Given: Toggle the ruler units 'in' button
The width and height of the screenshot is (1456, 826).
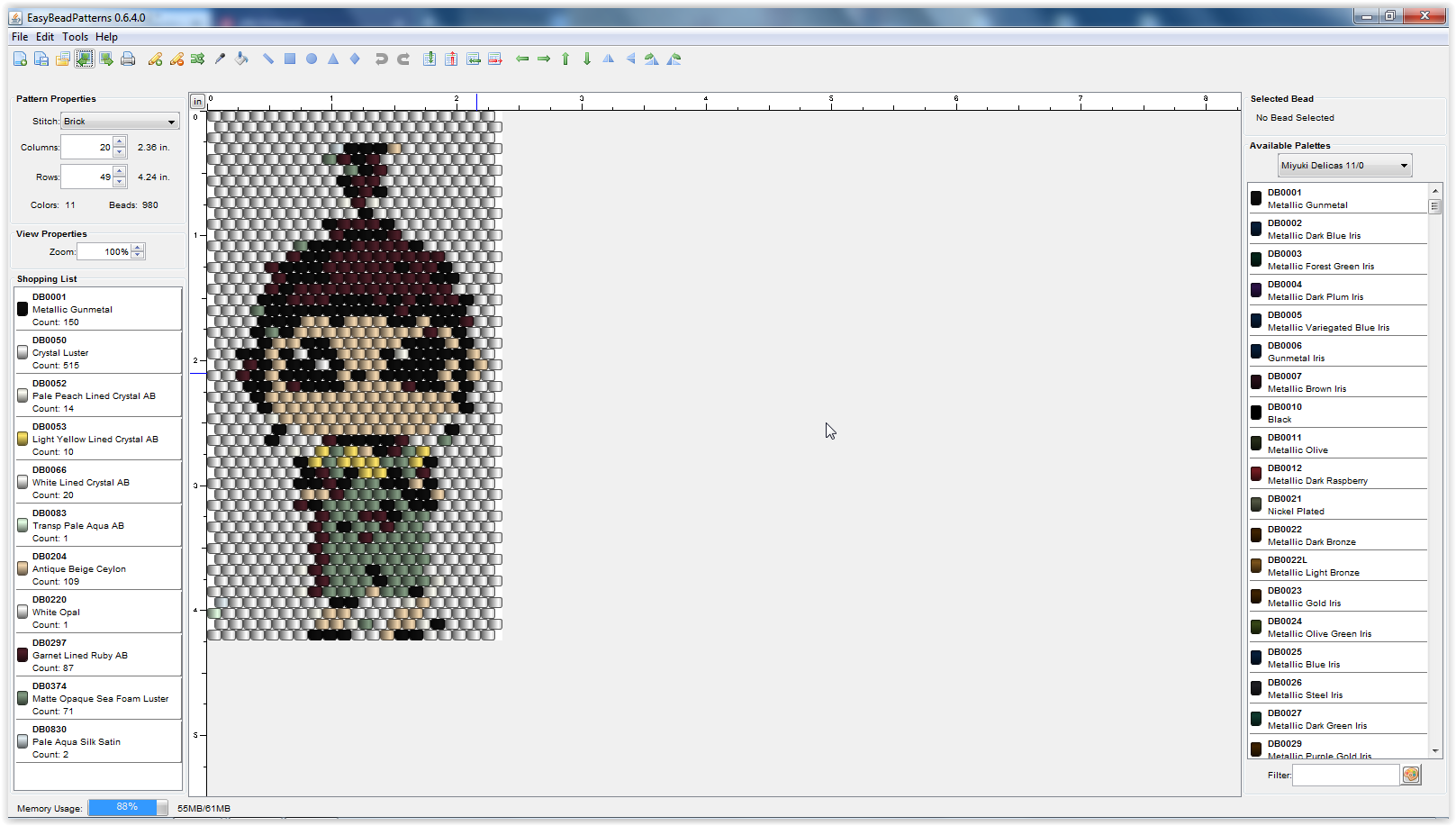Looking at the screenshot, I should (197, 102).
